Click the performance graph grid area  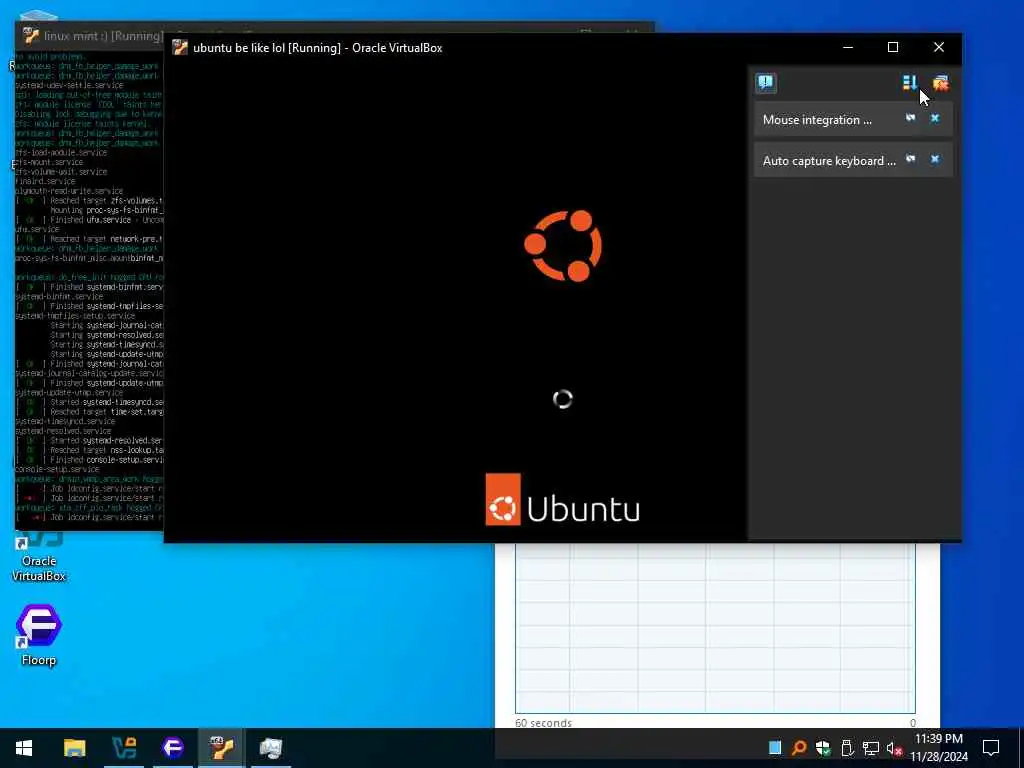715,628
